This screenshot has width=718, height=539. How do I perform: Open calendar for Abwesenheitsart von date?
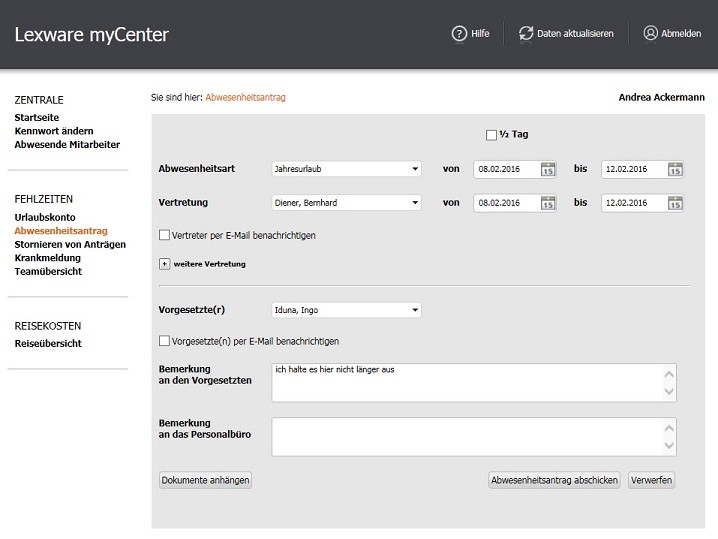coord(548,169)
